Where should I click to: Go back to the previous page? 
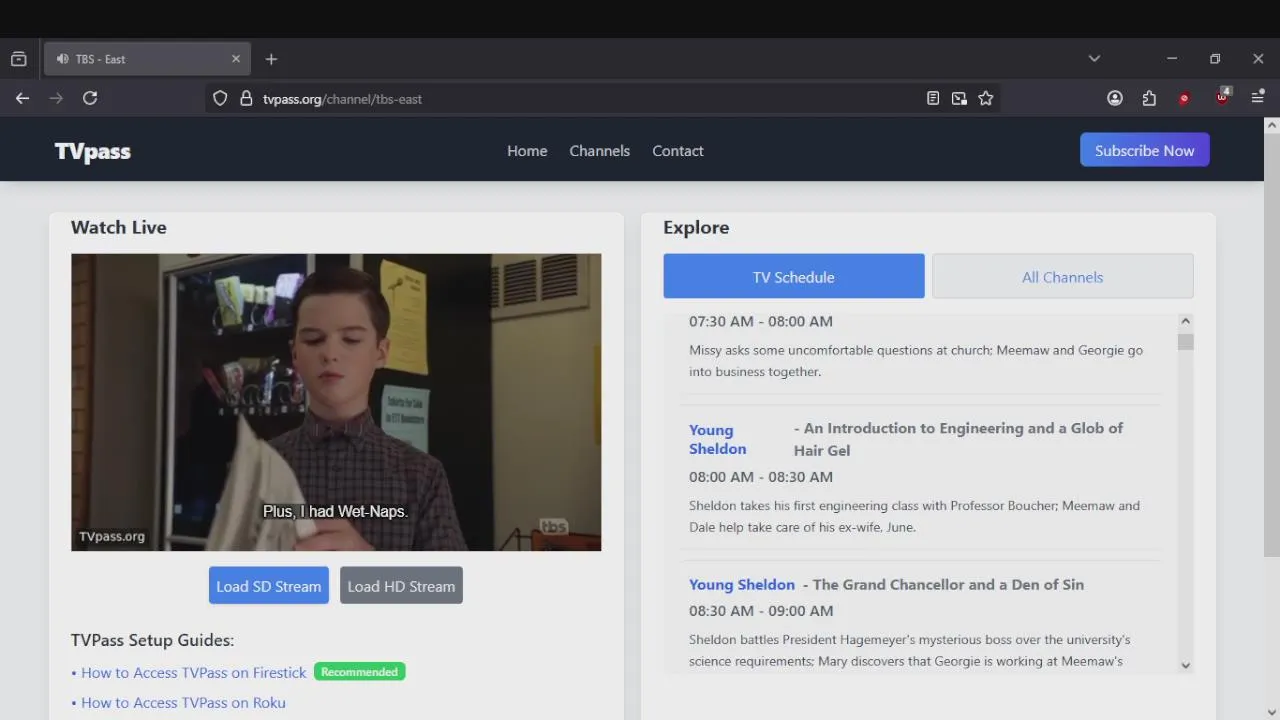pos(22,98)
